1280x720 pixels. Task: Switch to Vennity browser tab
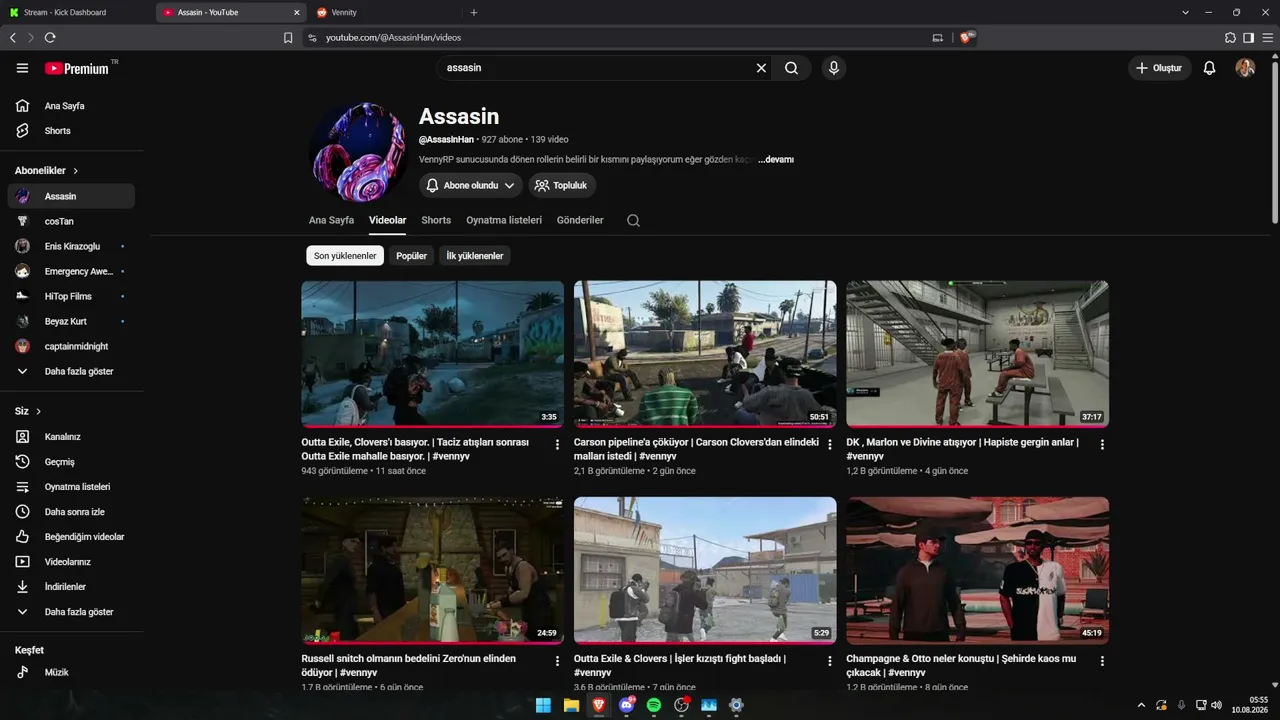click(x=383, y=13)
